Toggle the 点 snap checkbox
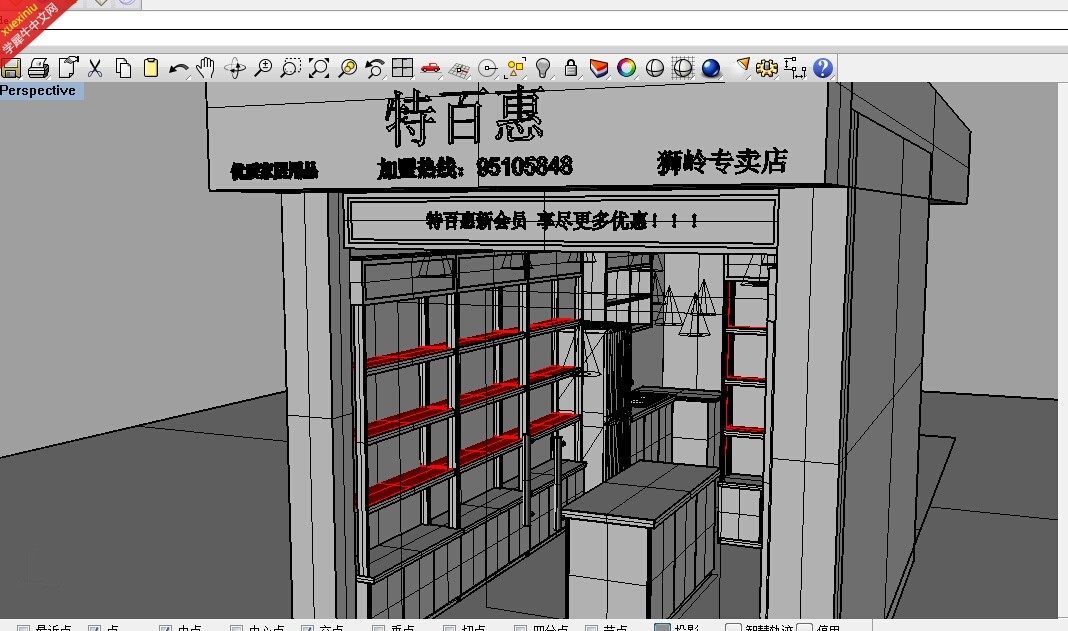The image size is (1068, 631). tap(95, 628)
